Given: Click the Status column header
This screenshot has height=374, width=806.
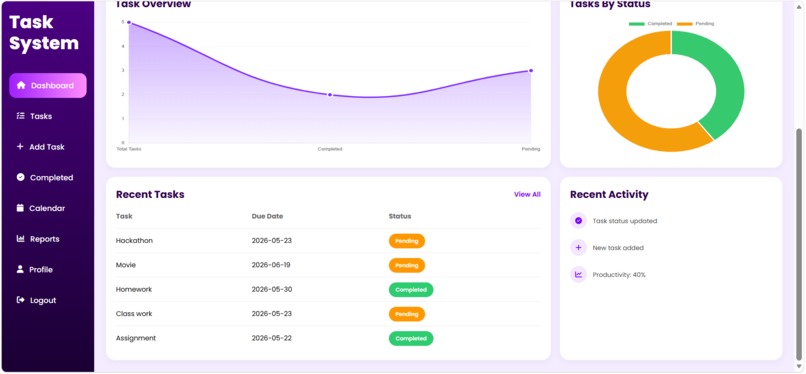Looking at the screenshot, I should point(400,216).
